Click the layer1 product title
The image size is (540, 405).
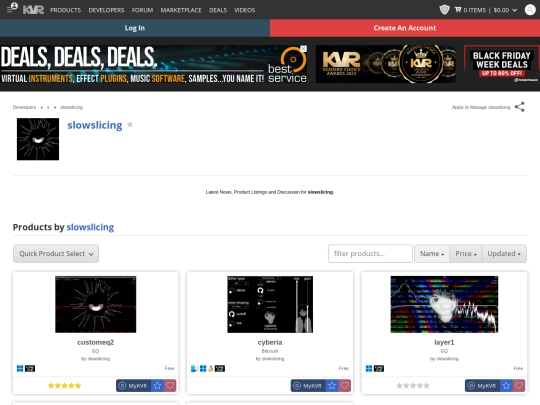[444, 342]
